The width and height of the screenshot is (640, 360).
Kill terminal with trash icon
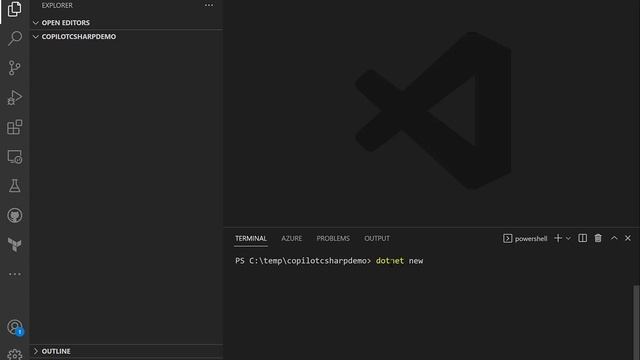[598, 238]
